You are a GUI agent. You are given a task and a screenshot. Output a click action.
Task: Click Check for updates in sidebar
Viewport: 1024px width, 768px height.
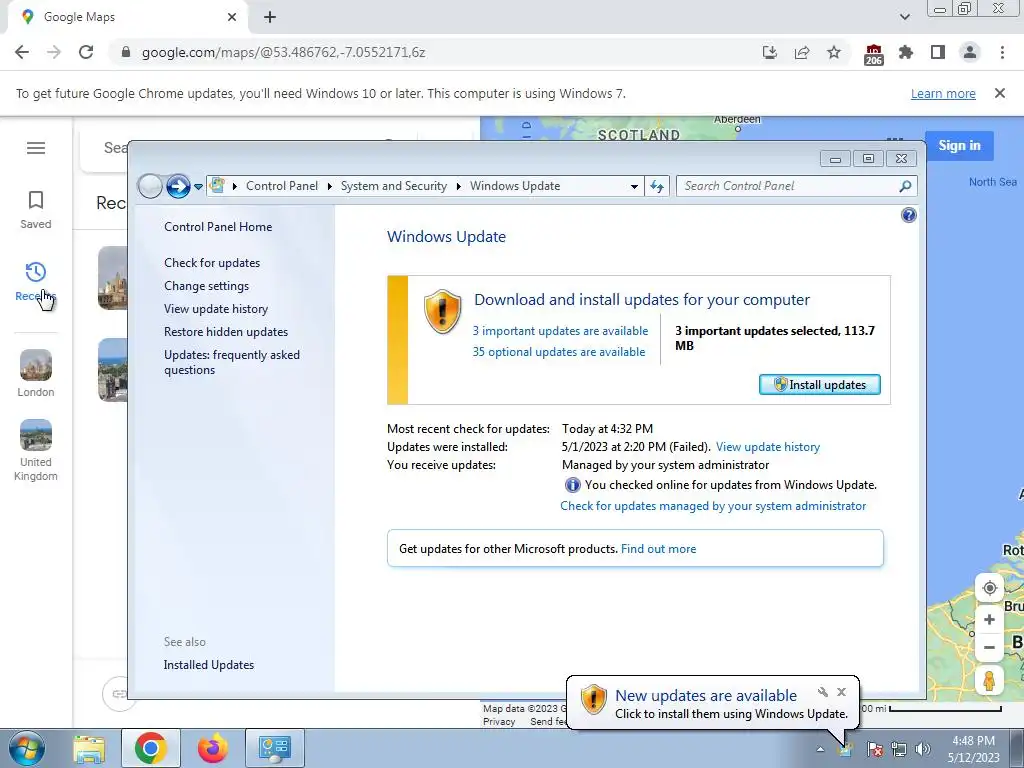pos(212,263)
